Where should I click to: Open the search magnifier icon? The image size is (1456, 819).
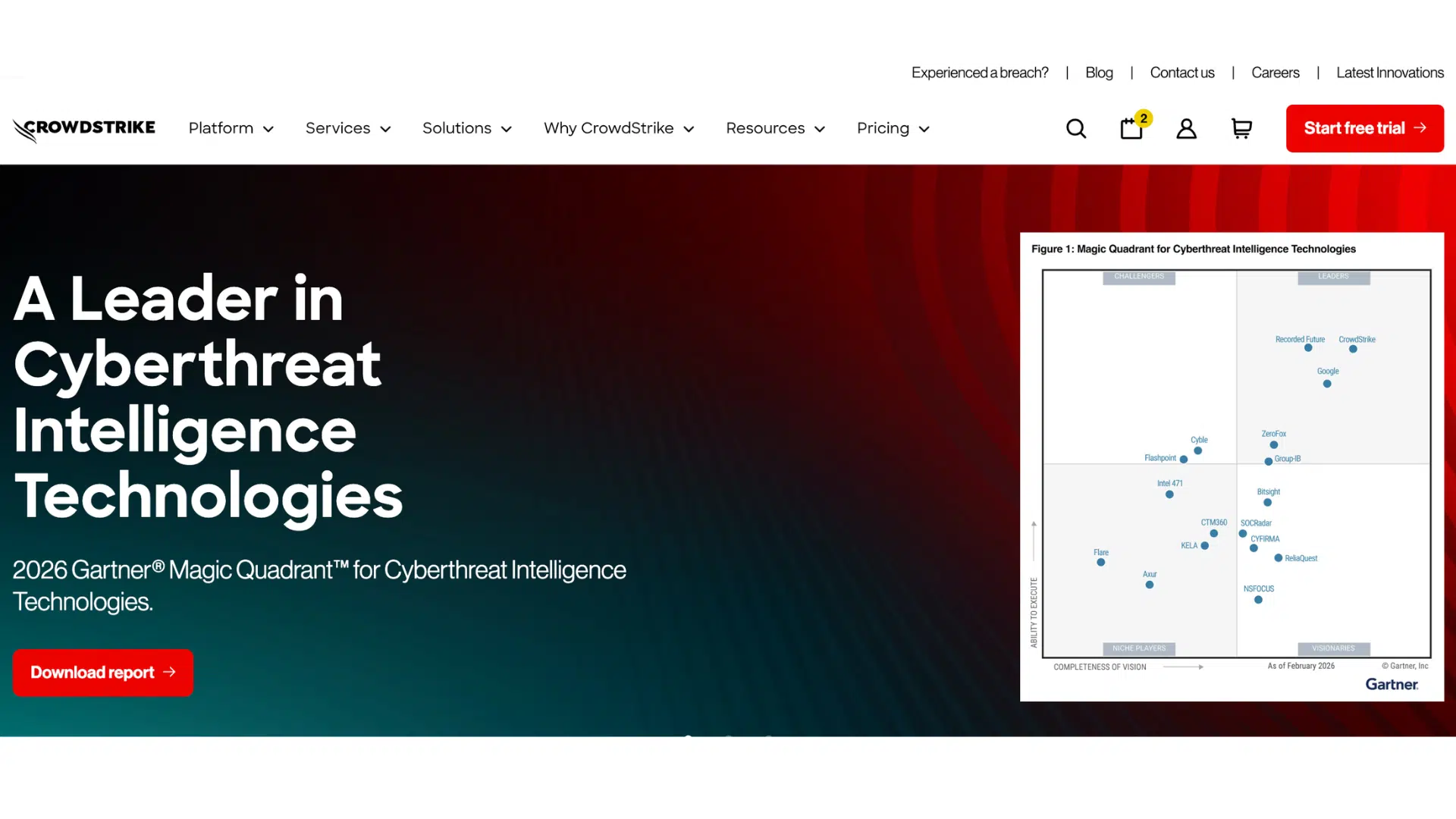tap(1076, 129)
